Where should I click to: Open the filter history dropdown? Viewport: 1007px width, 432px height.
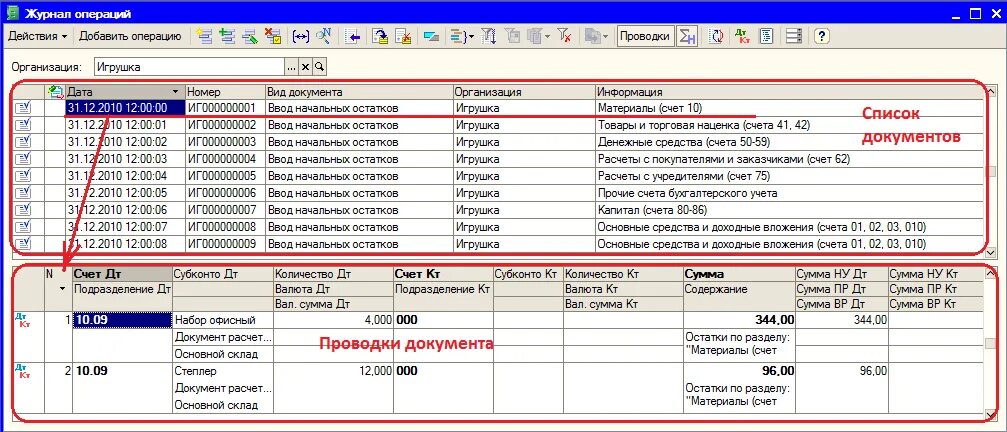coord(538,37)
